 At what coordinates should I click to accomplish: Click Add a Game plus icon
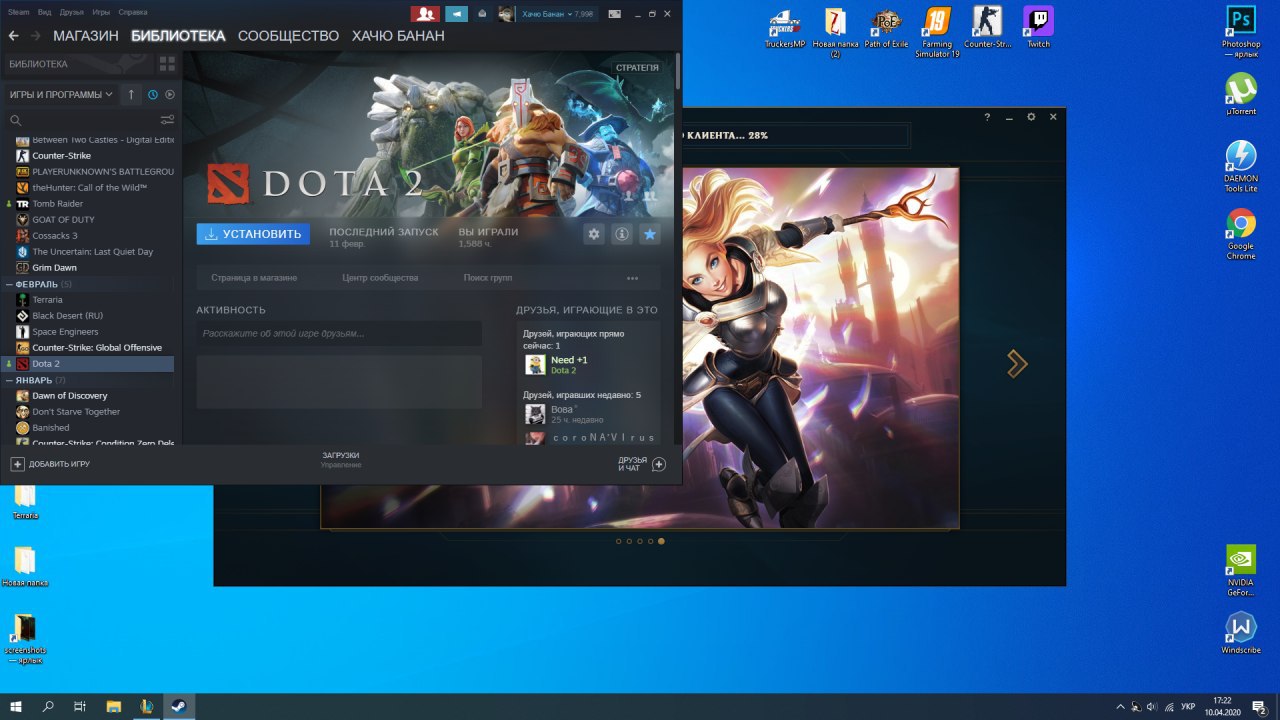[17, 464]
